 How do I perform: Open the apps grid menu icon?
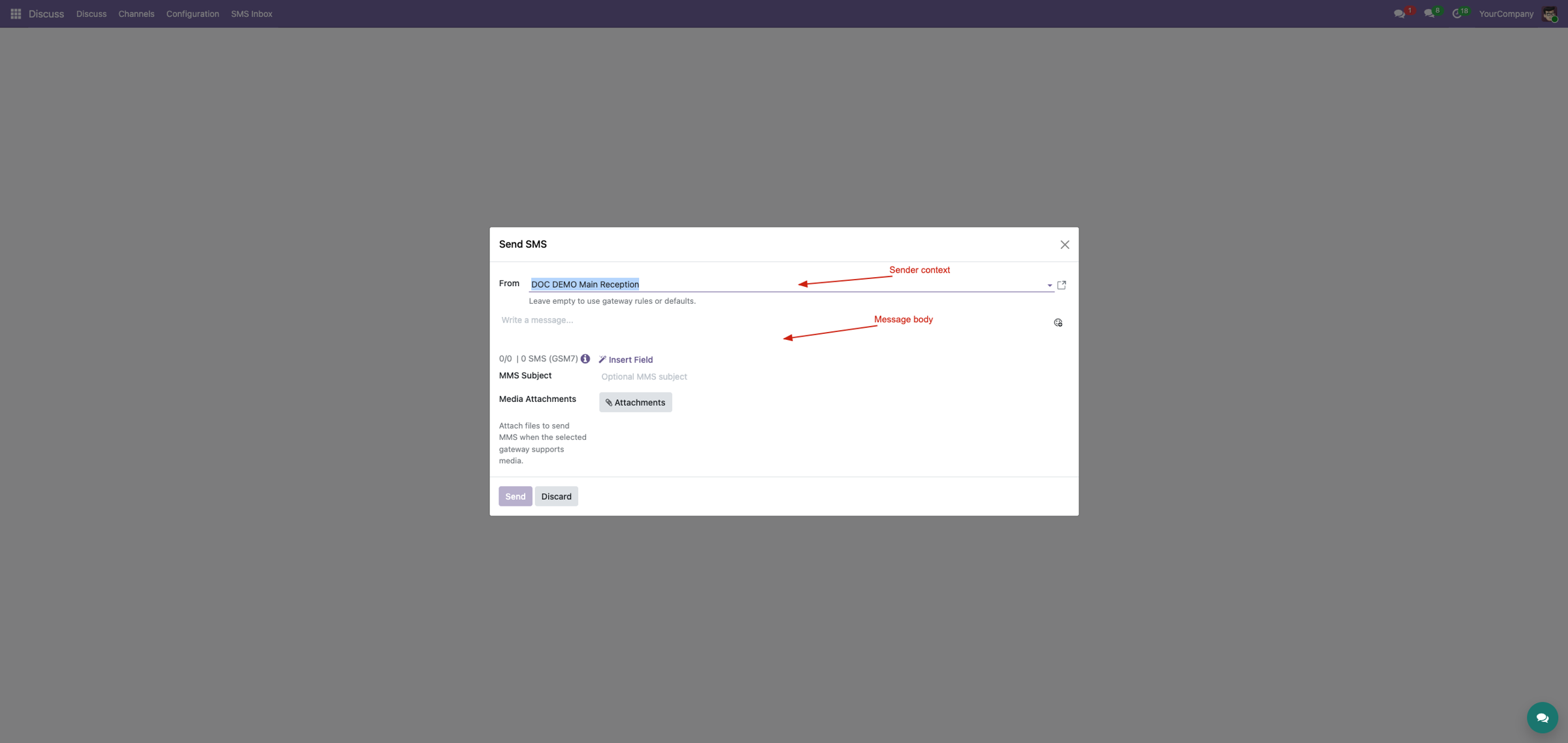coord(16,14)
